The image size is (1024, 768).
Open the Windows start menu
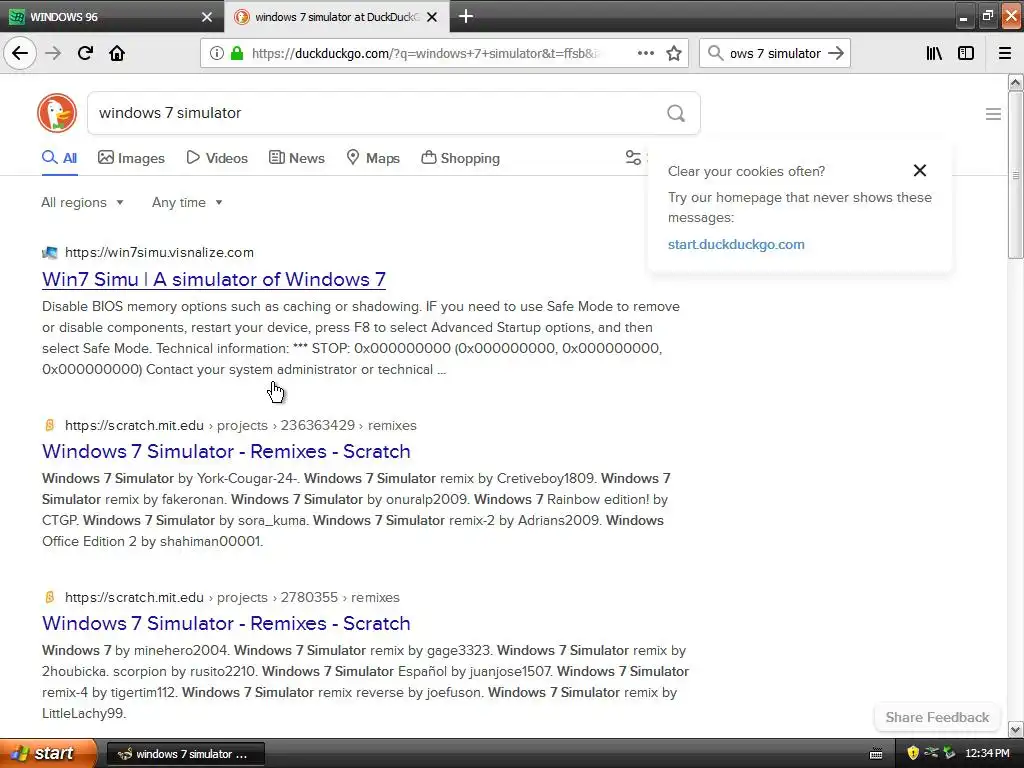pyautogui.click(x=48, y=753)
